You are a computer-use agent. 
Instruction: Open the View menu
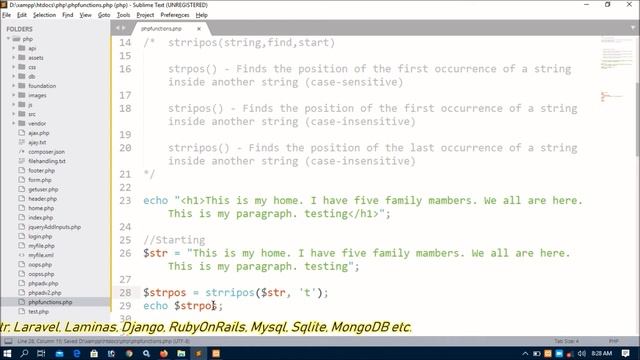pos(85,15)
